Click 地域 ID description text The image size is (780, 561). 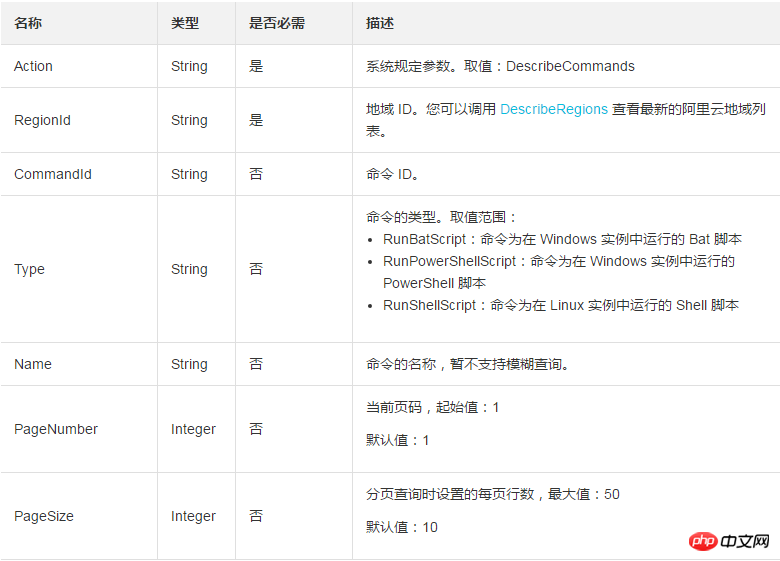point(566,120)
